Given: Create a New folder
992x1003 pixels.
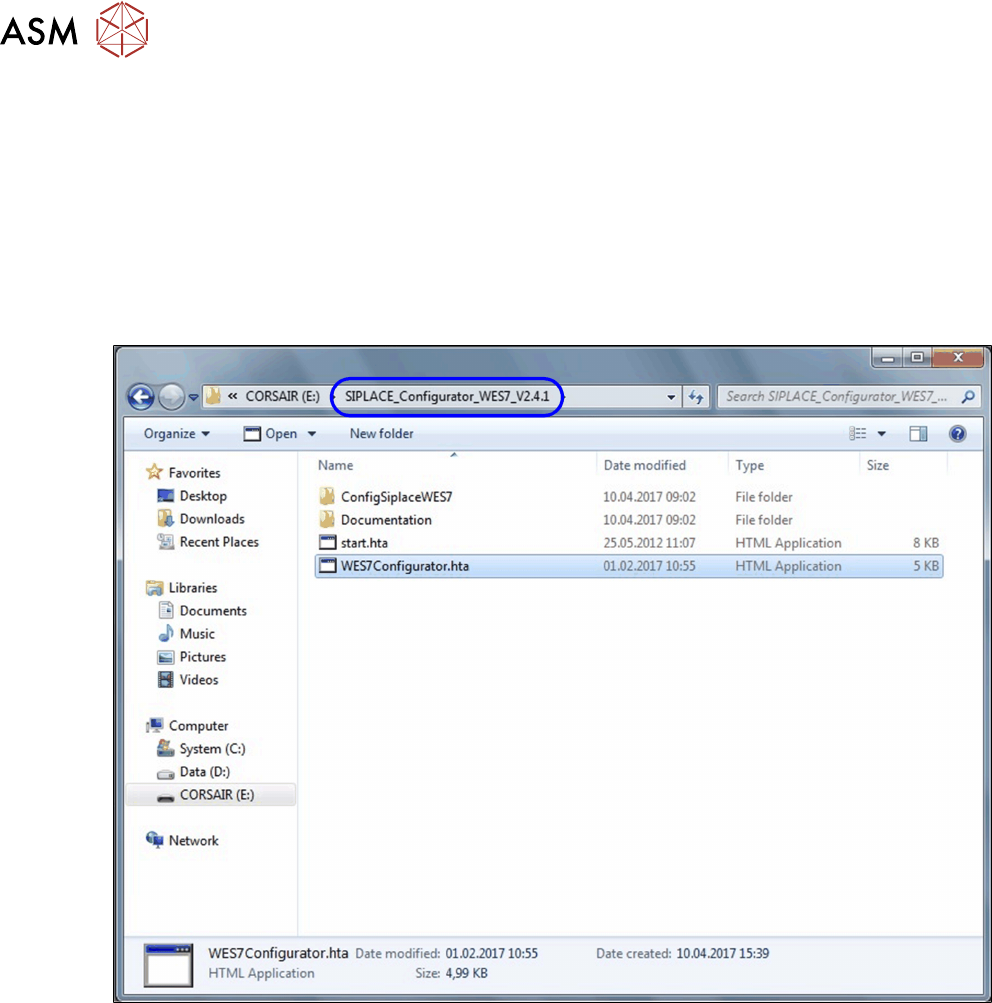Looking at the screenshot, I should pyautogui.click(x=381, y=434).
